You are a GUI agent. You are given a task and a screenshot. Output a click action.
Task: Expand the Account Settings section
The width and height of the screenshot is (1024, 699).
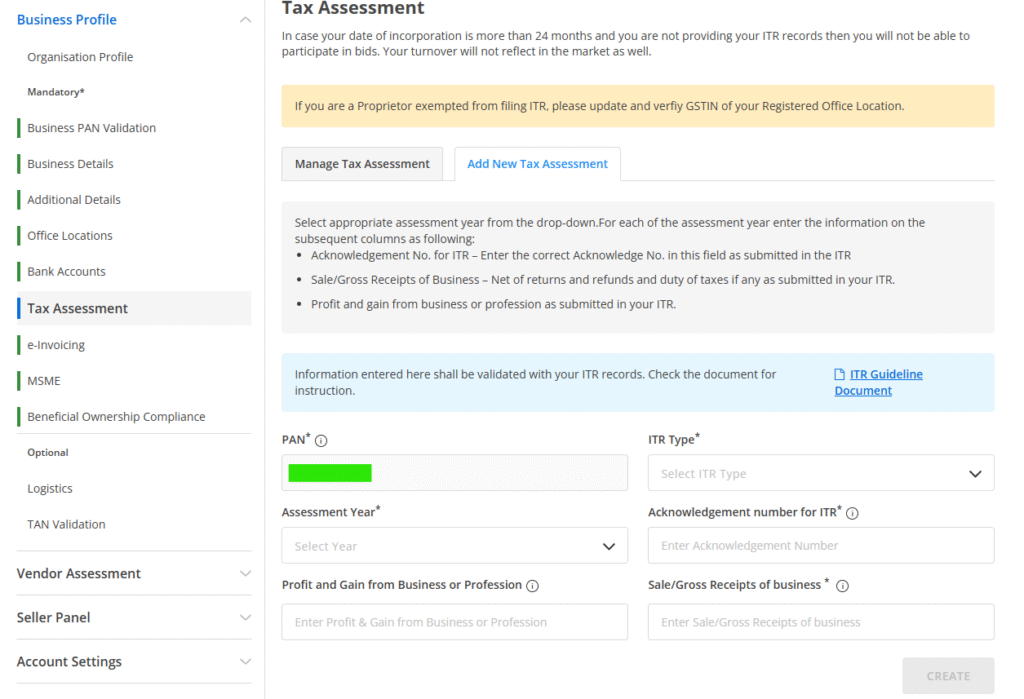click(x=245, y=662)
